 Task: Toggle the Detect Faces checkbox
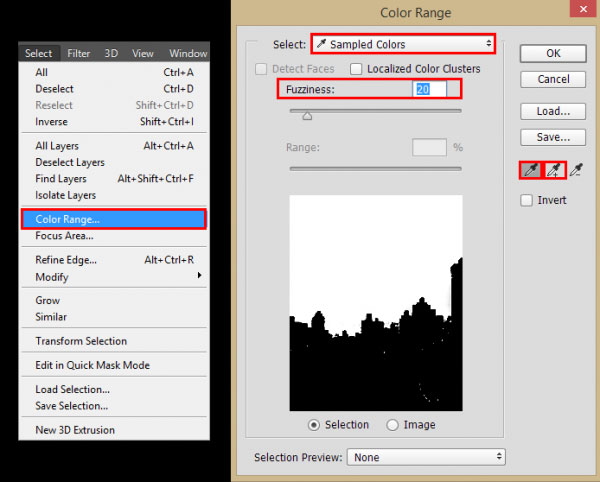[x=261, y=69]
